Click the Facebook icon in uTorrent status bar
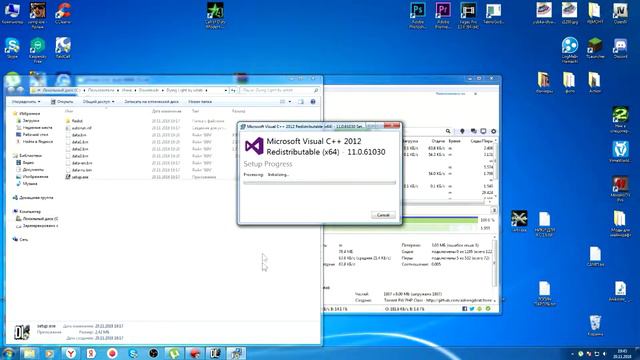The image size is (640, 360). (464, 309)
